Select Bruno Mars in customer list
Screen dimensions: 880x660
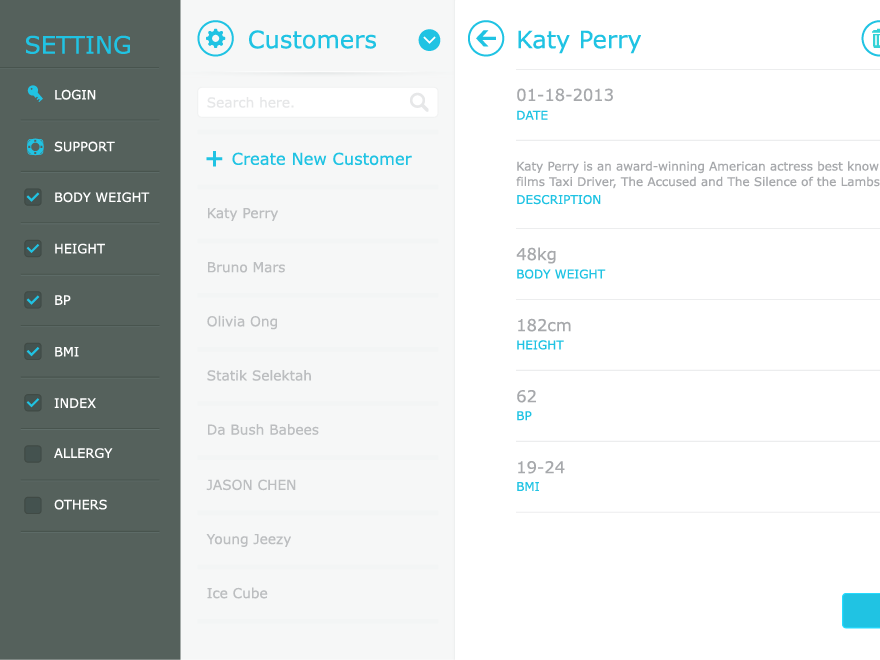pos(318,267)
